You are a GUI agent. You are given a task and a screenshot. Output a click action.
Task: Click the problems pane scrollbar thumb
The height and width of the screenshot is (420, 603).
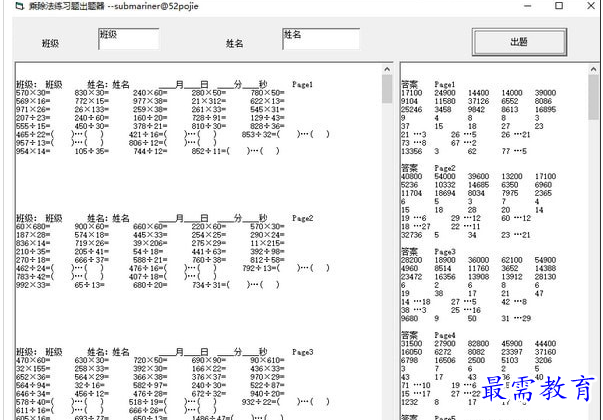(x=386, y=90)
